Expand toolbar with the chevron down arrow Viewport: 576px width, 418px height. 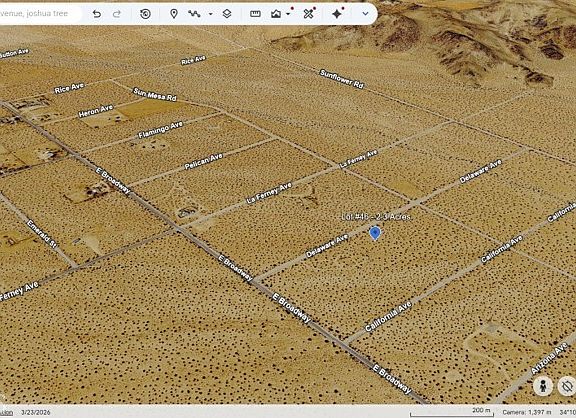[365, 14]
